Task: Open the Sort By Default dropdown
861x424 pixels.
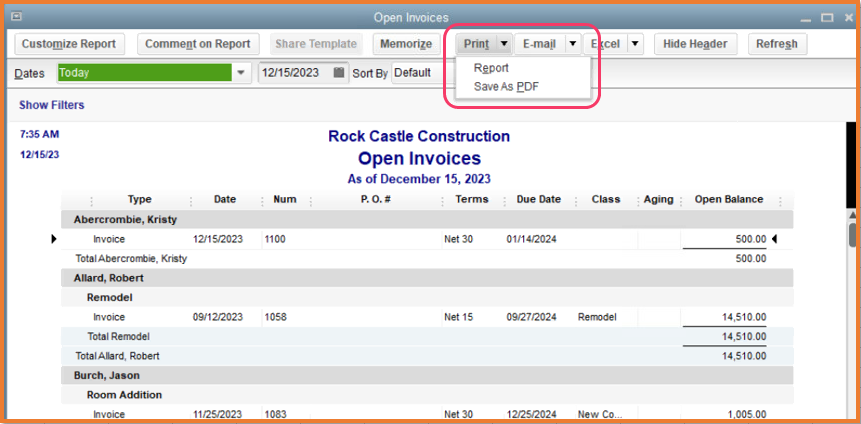Action: 423,72
